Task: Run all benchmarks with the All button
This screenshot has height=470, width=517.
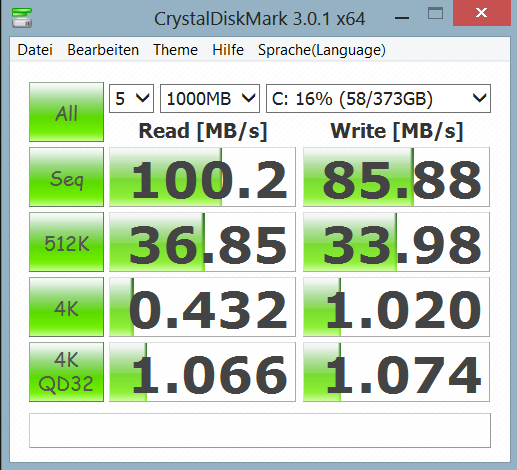Action: tap(66, 112)
